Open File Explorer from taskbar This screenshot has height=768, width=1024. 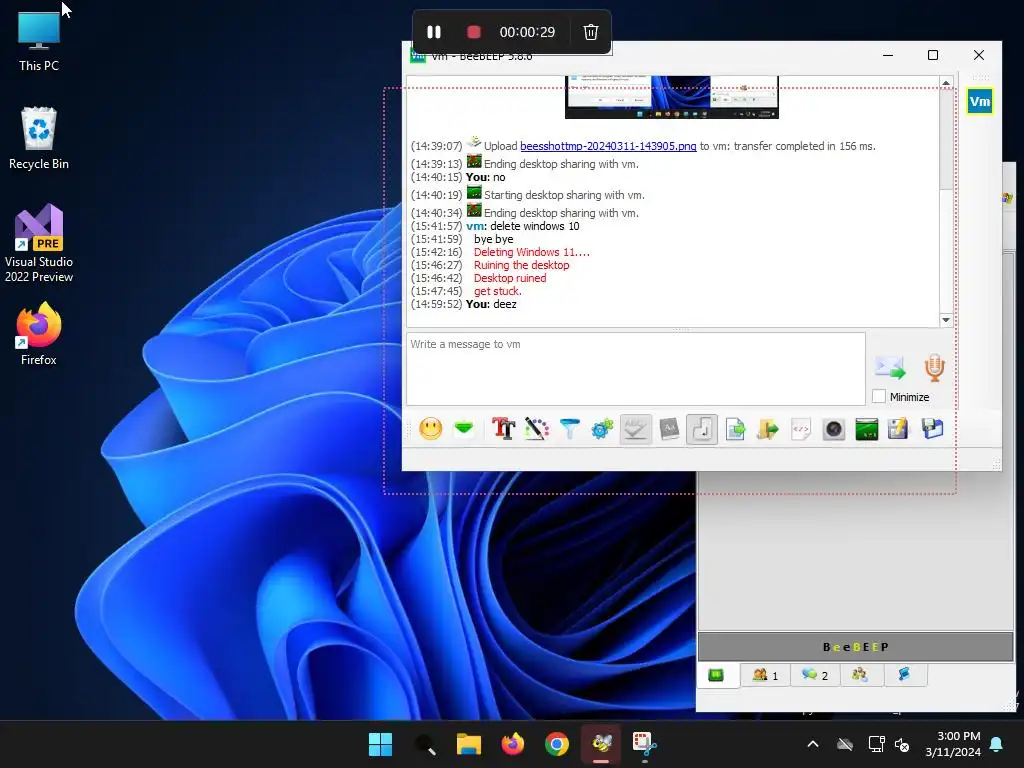click(468, 744)
